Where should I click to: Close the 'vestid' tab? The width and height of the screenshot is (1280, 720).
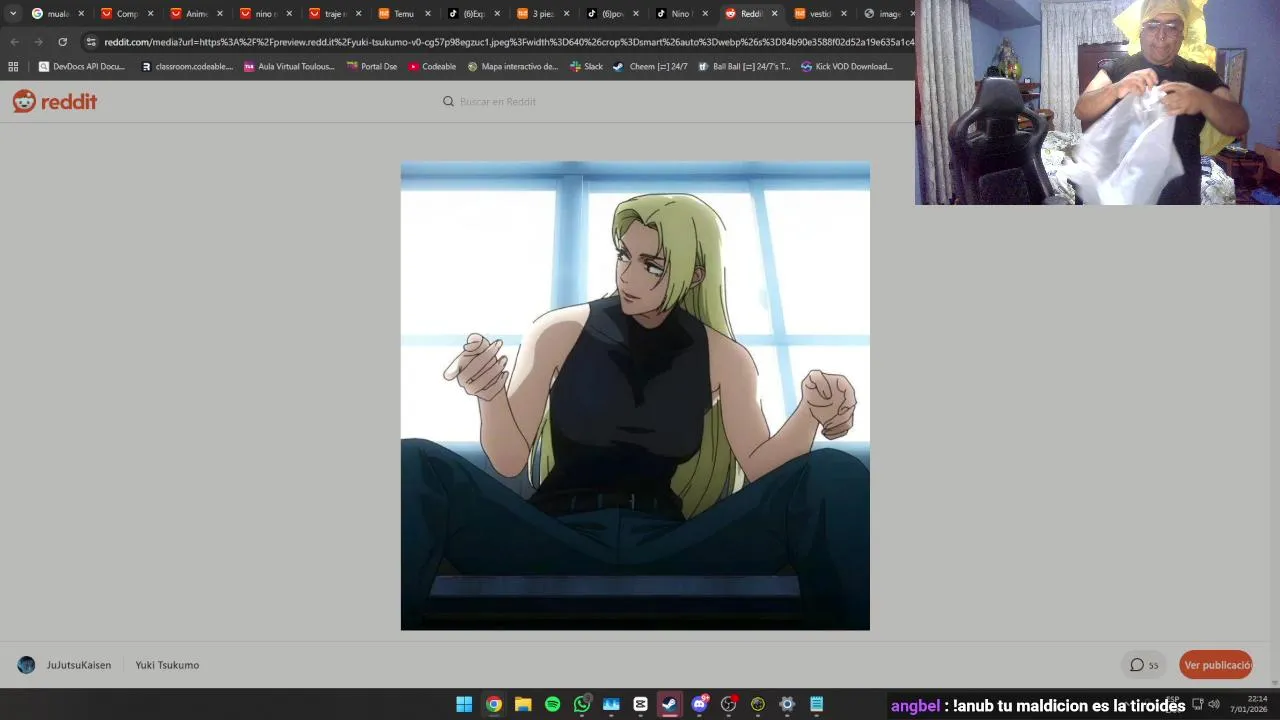pyautogui.click(x=843, y=14)
